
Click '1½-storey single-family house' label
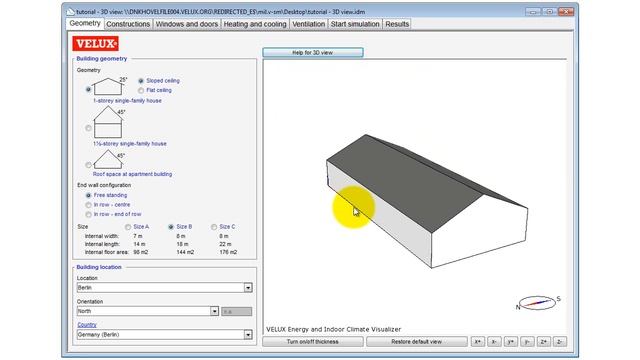[x=130, y=144]
